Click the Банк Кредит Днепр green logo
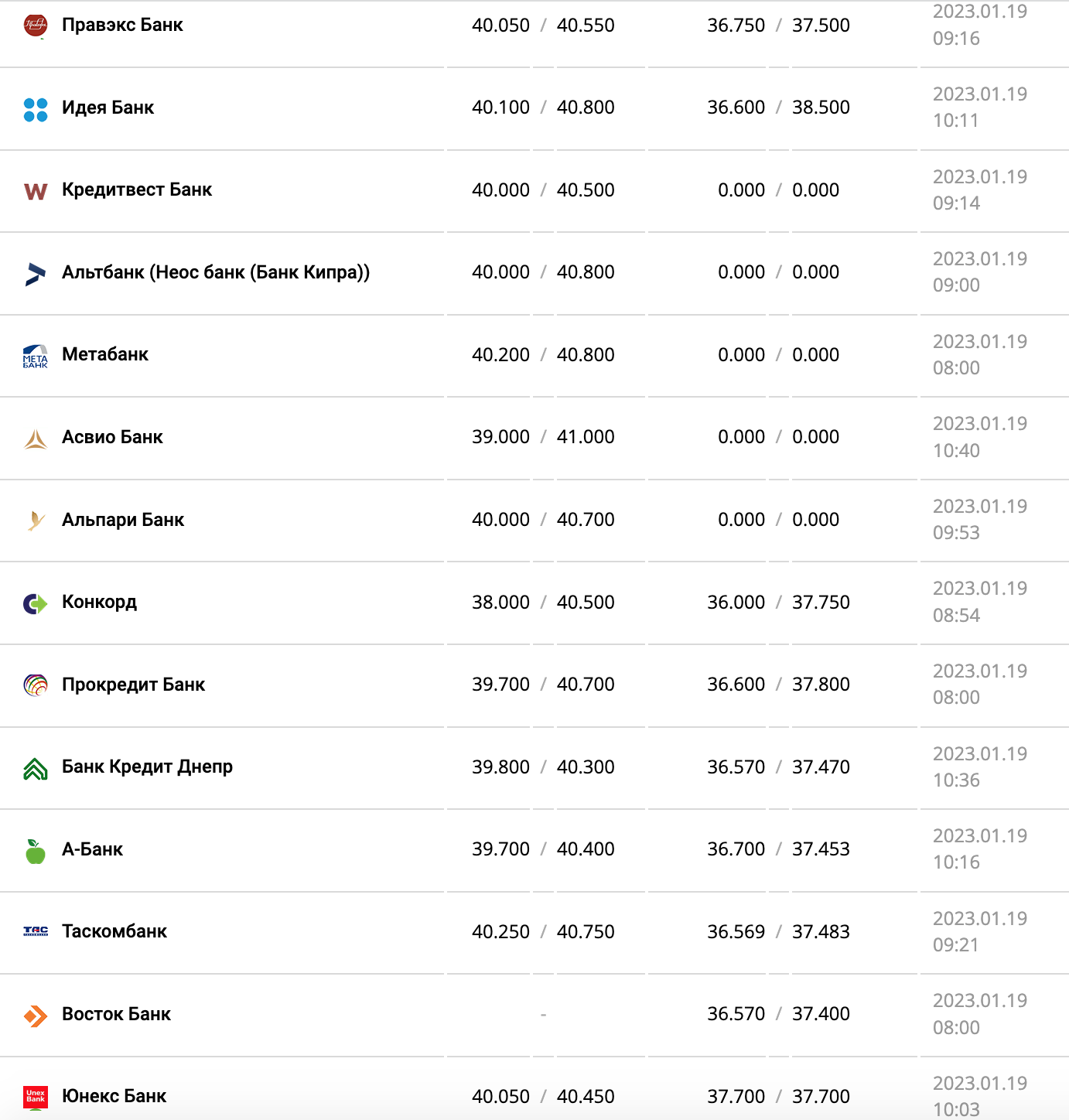Screen dimensions: 1069x1120 36,769
